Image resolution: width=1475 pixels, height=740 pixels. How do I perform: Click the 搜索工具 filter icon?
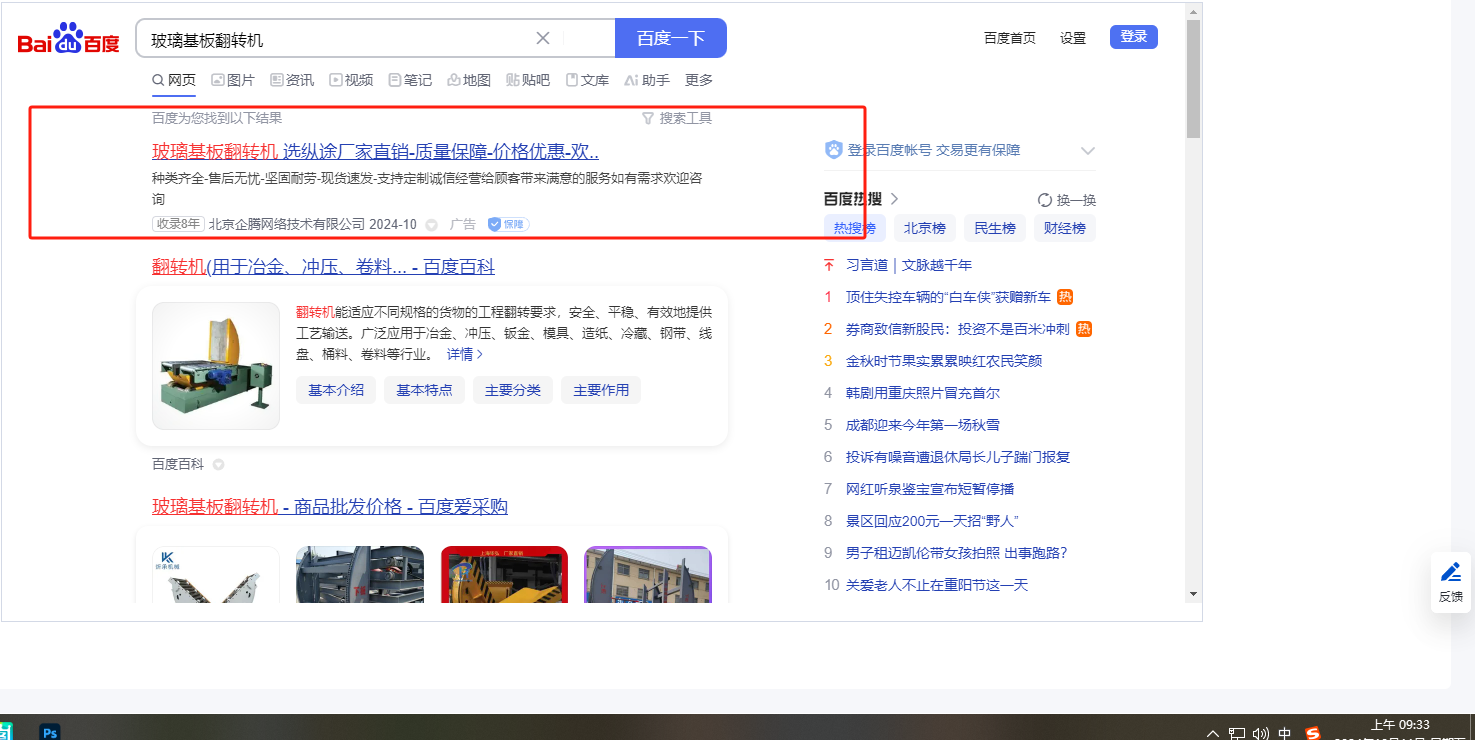[648, 118]
